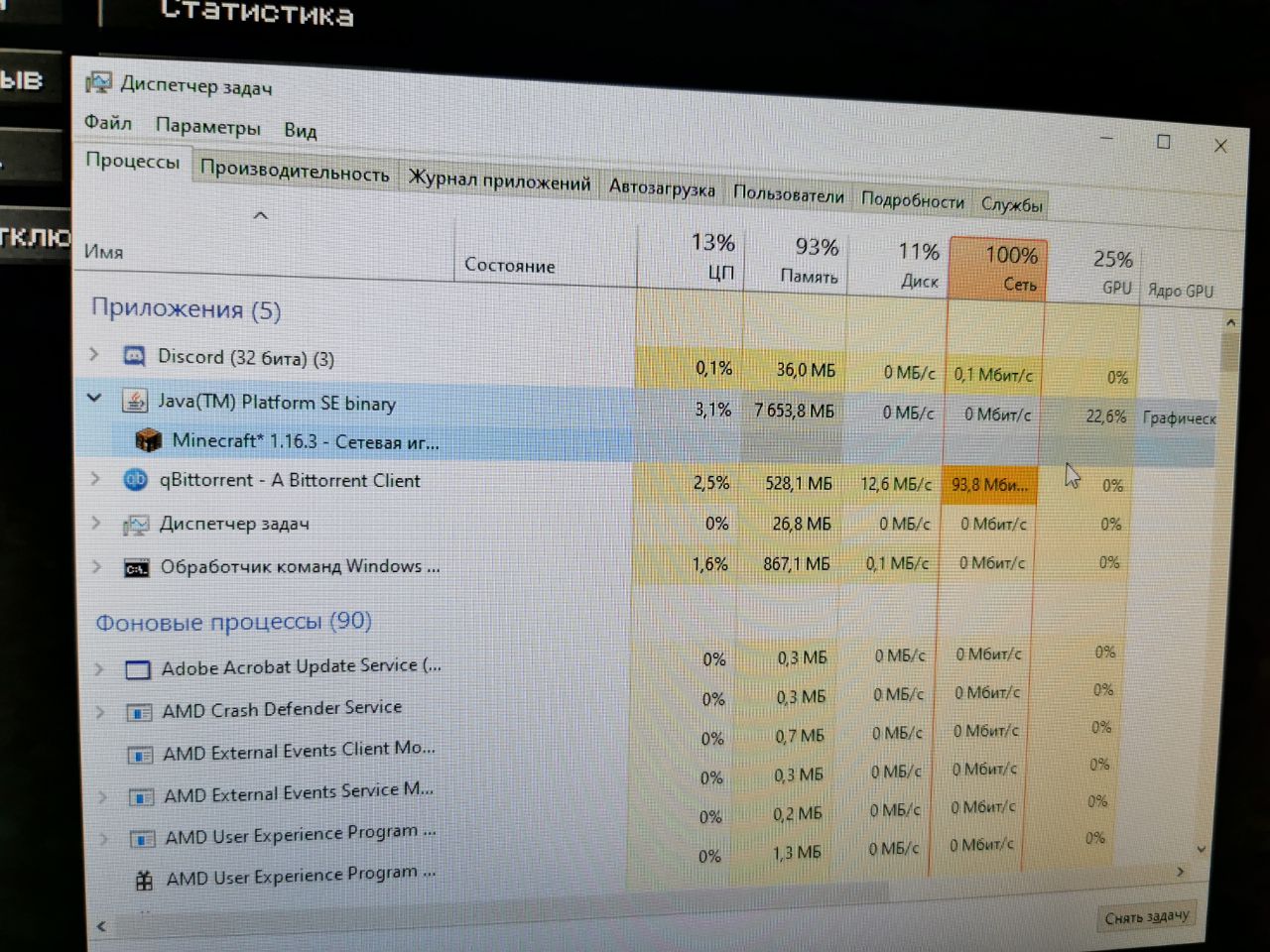Click the Обработчик команд Windows icon
Image resolution: width=1270 pixels, height=952 pixels.
pyautogui.click(x=136, y=567)
